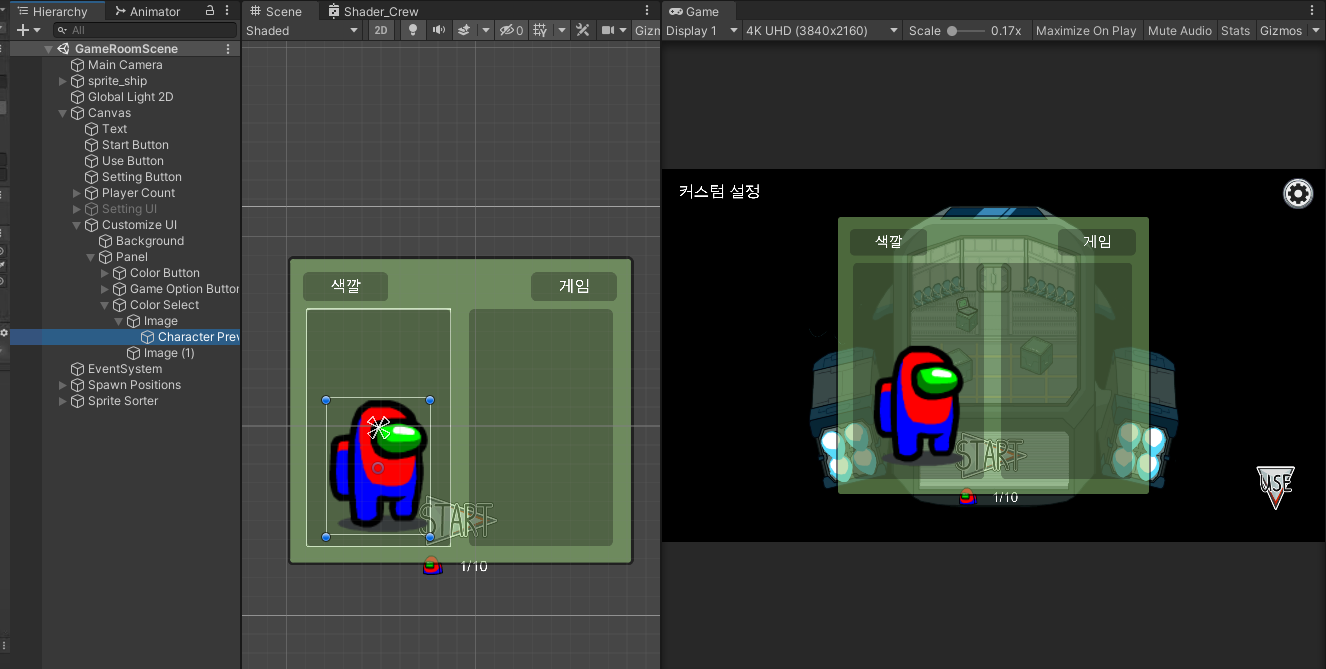Click 색깔 button in Scene view
The image size is (1326, 669).
pos(345,286)
